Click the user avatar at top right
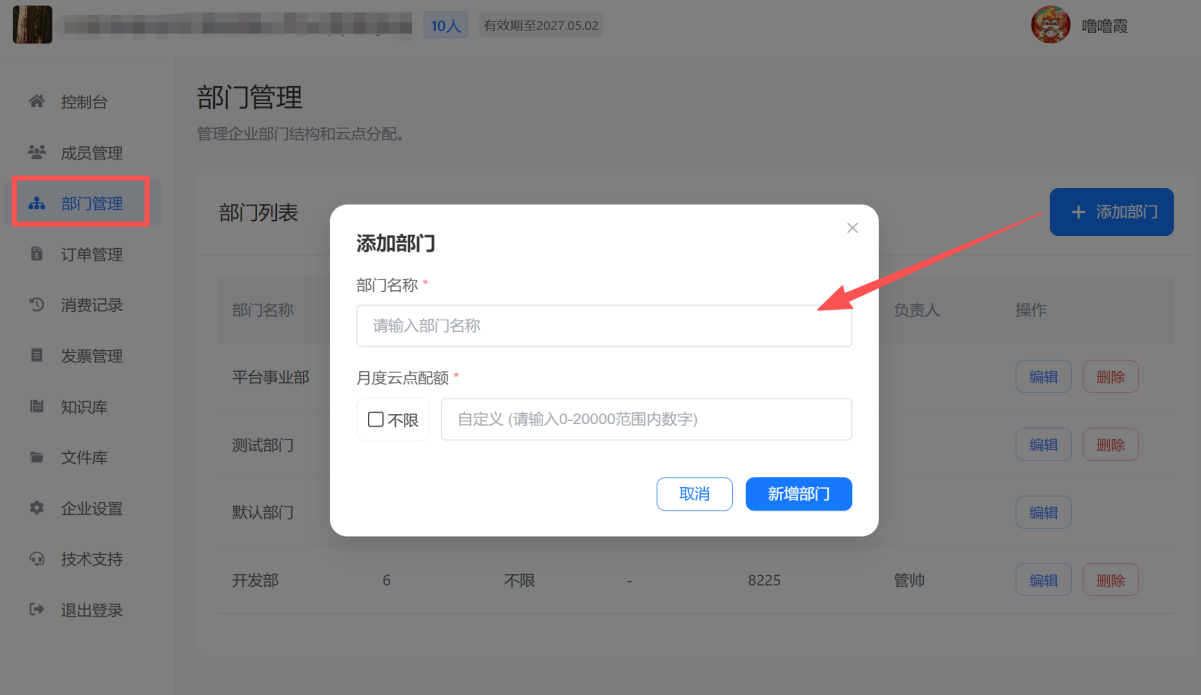The image size is (1201, 695). pyautogui.click(x=1050, y=25)
